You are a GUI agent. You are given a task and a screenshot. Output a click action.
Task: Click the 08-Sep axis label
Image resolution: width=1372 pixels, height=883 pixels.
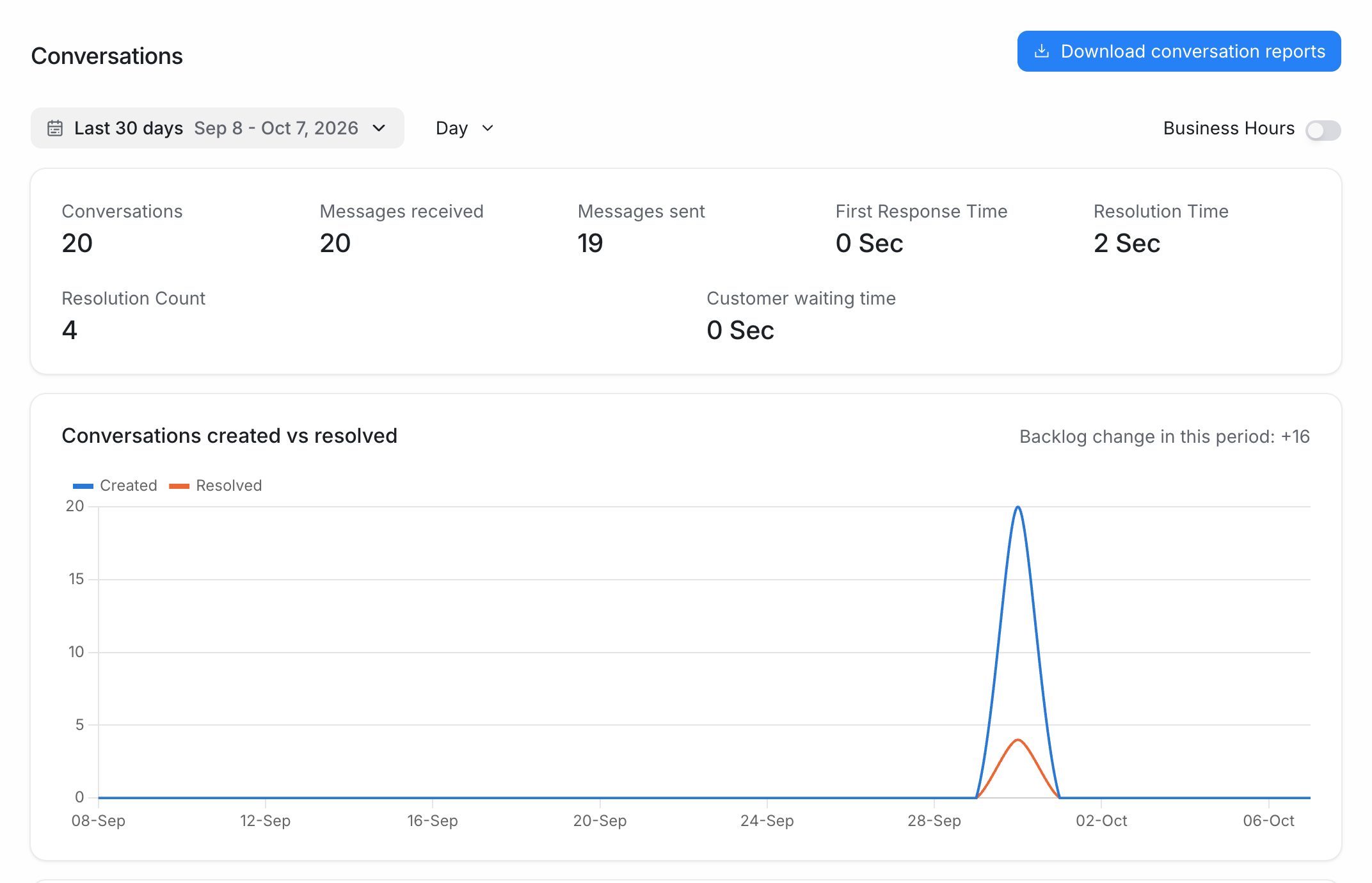[98, 820]
